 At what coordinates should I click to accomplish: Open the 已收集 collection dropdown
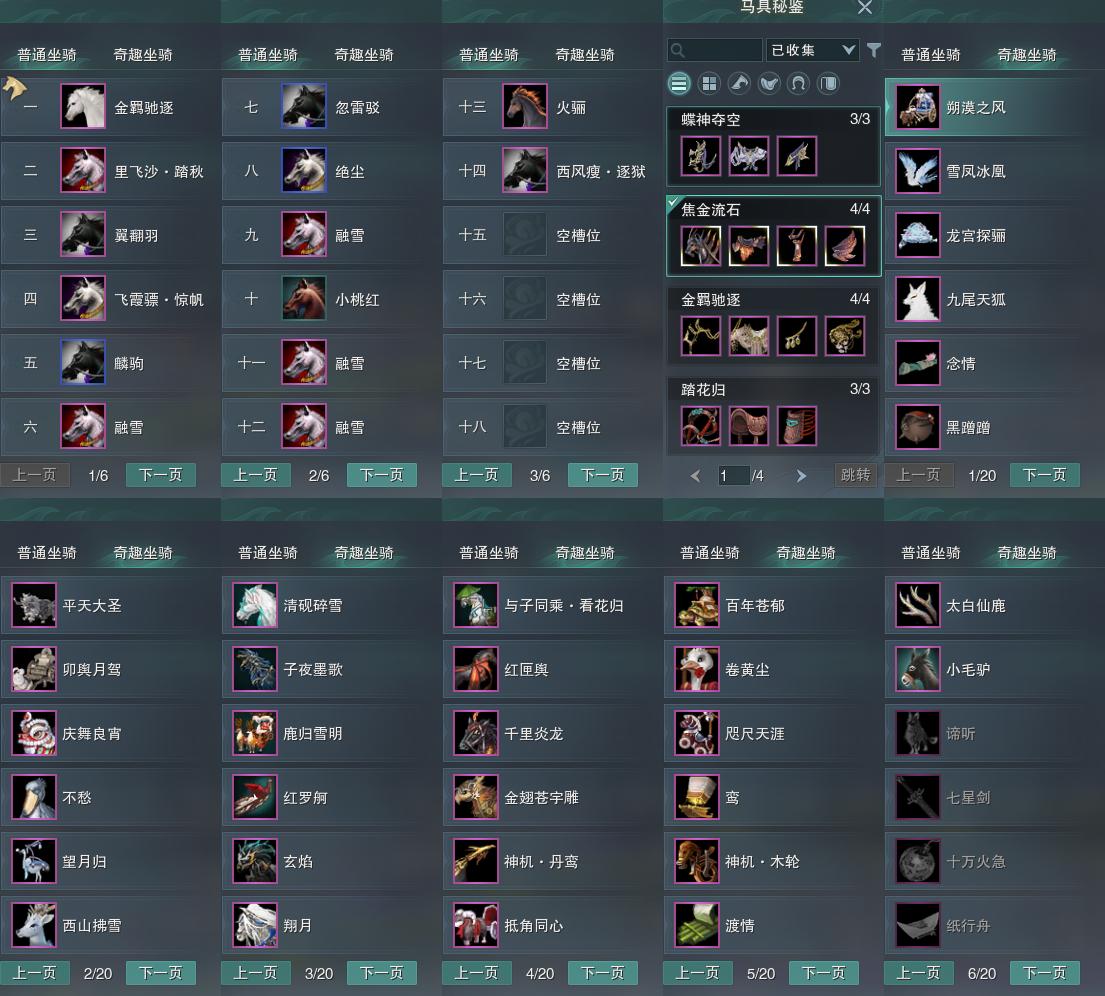coord(812,50)
